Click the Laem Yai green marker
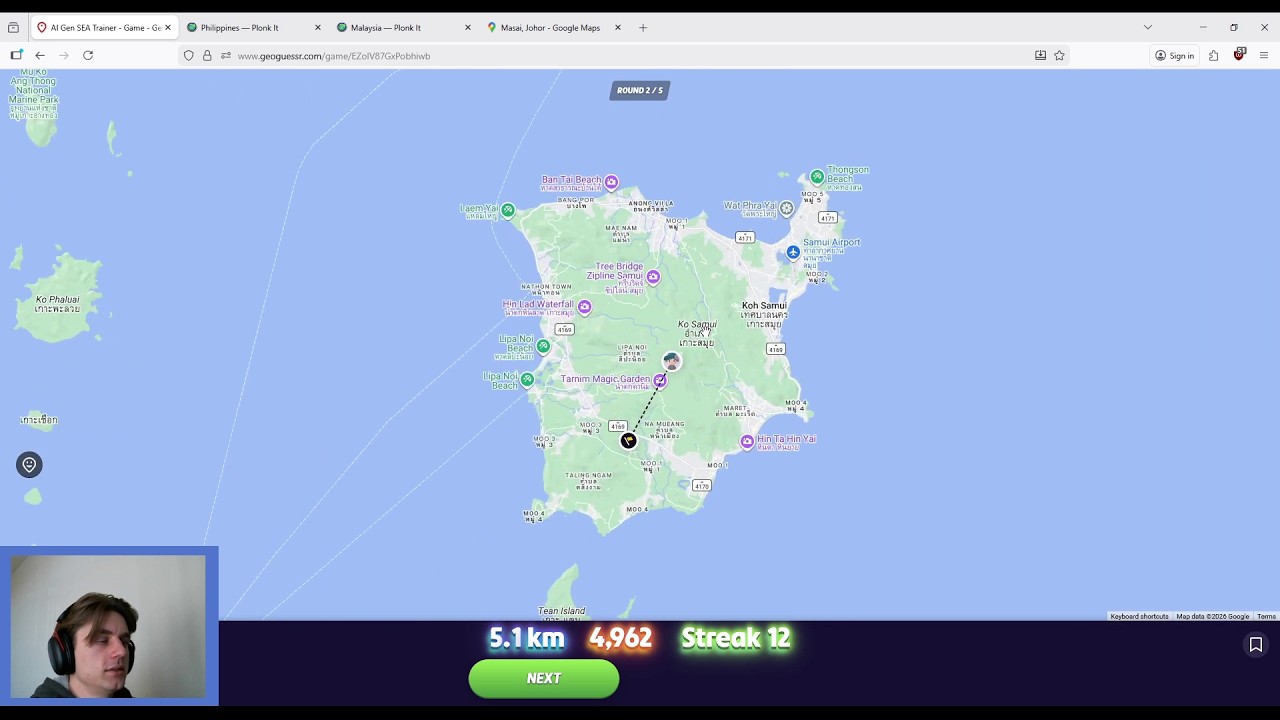The image size is (1280, 720). (508, 210)
